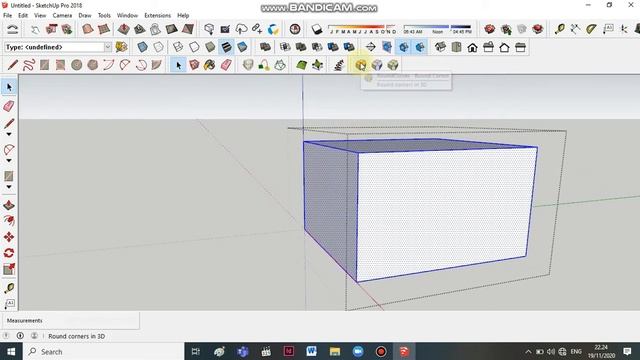Enable Wireframe face style
Image resolution: width=640 pixels, height=360 pixels.
point(178,47)
